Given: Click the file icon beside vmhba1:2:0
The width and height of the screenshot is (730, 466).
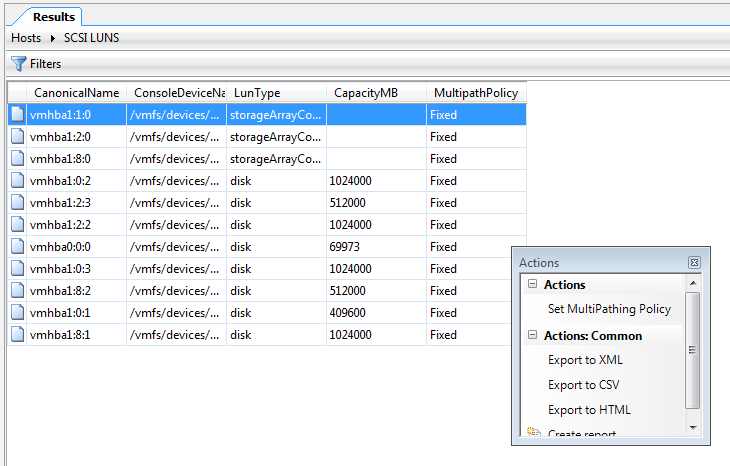Looking at the screenshot, I should coord(17,136).
